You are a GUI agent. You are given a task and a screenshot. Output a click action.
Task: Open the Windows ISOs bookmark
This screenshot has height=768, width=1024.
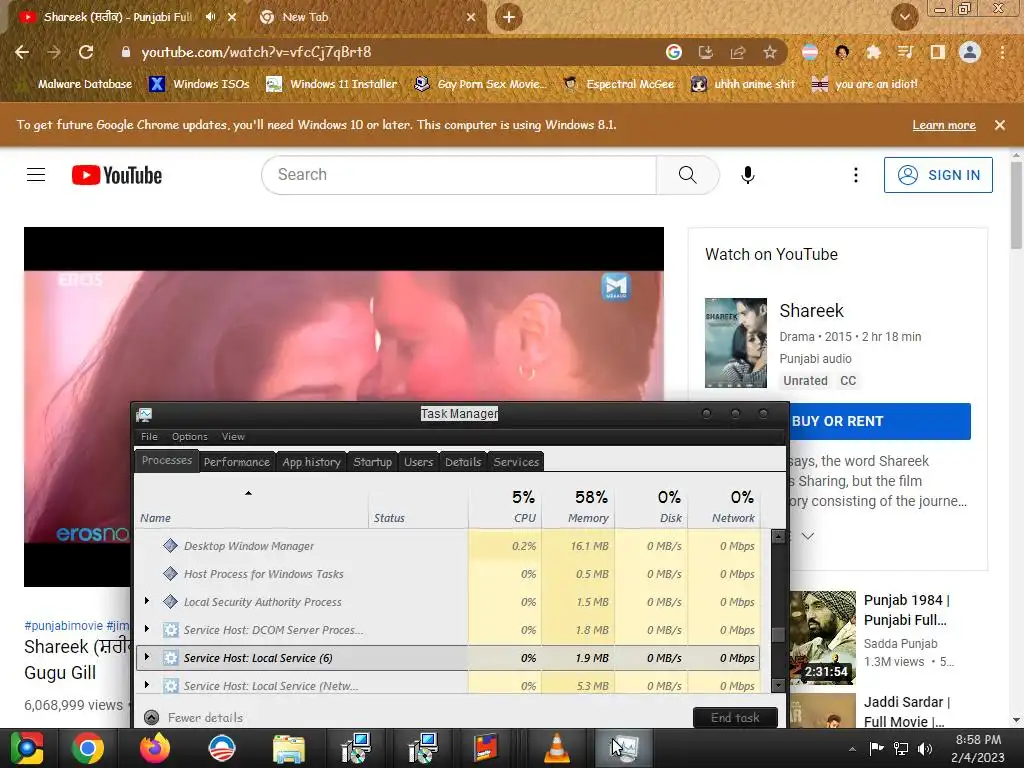point(199,84)
